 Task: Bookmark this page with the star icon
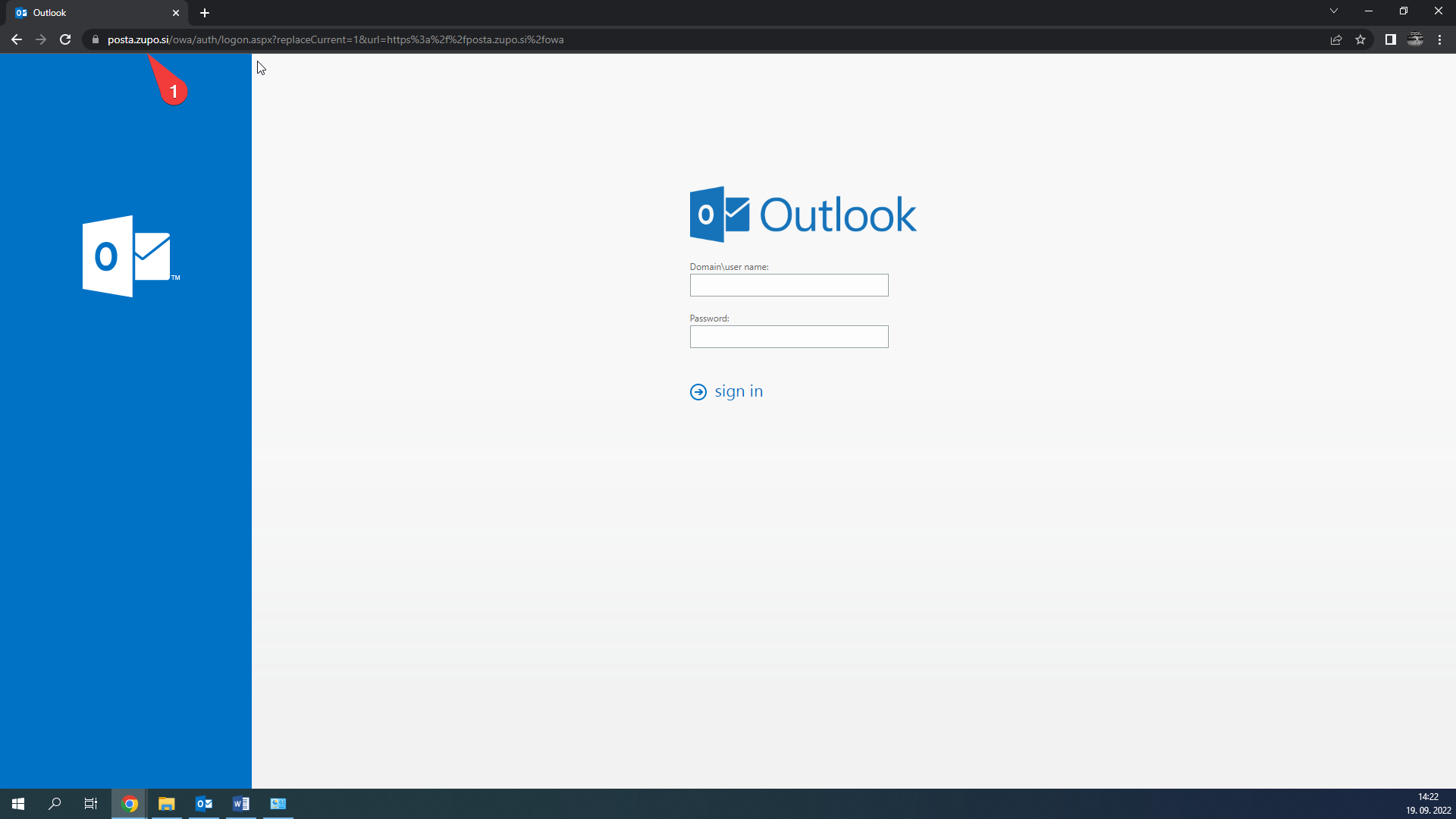1360,39
